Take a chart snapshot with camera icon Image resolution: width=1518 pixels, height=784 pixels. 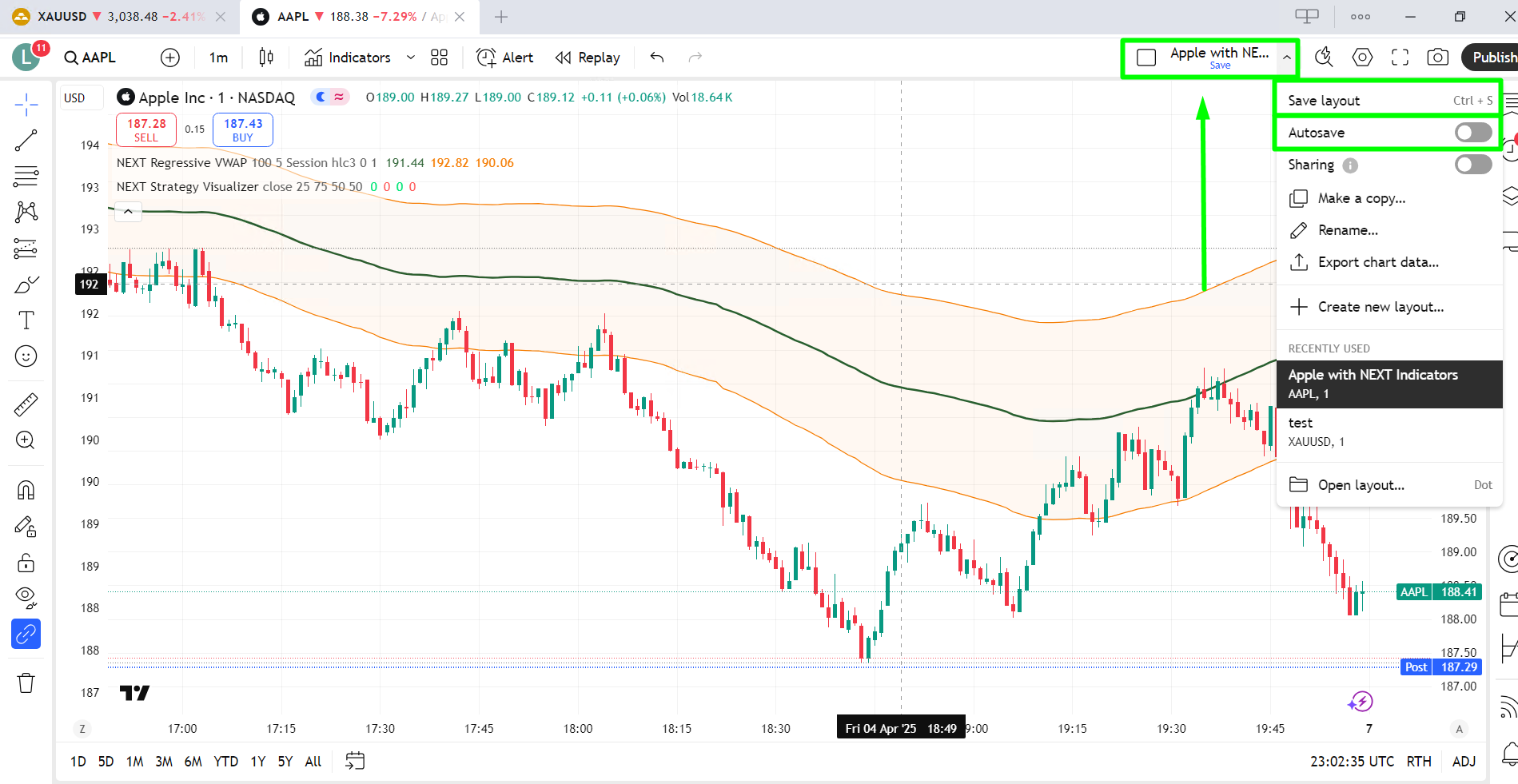[x=1437, y=58]
